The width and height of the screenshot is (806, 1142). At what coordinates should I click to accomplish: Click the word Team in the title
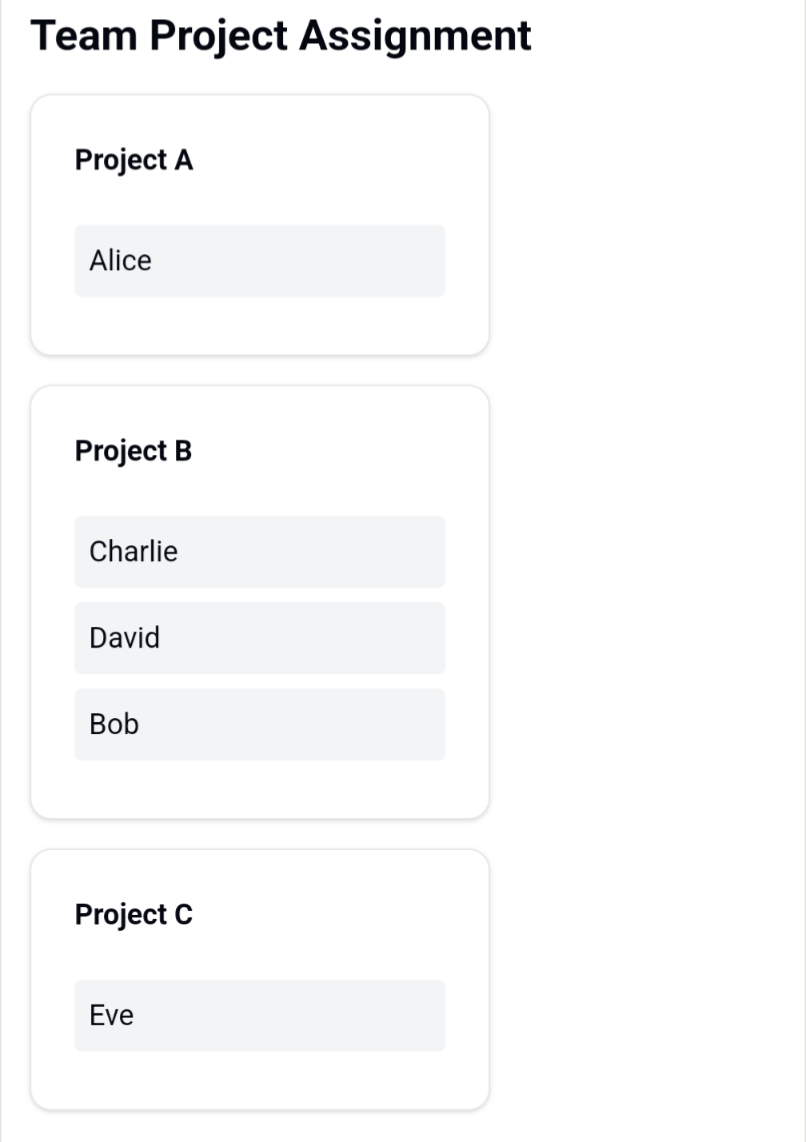pos(84,35)
